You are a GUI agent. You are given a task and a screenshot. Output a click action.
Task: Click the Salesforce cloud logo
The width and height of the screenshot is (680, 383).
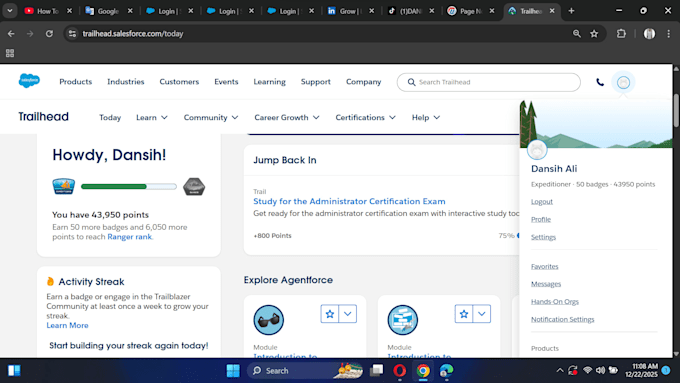click(x=29, y=81)
